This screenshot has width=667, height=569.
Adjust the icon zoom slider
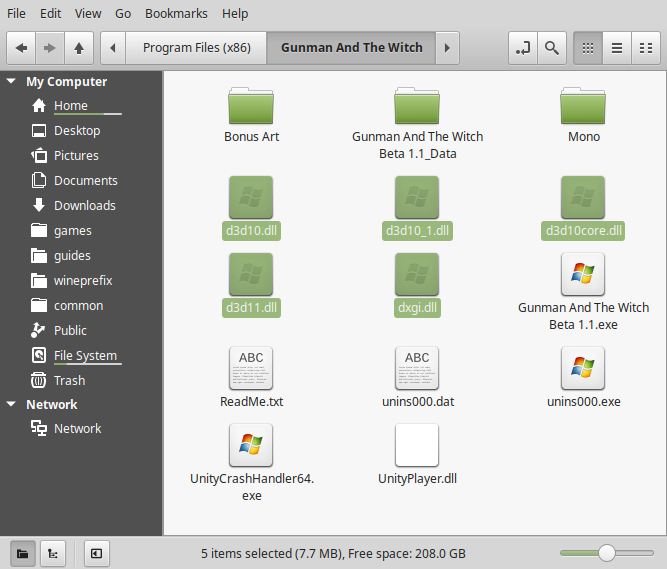[607, 553]
